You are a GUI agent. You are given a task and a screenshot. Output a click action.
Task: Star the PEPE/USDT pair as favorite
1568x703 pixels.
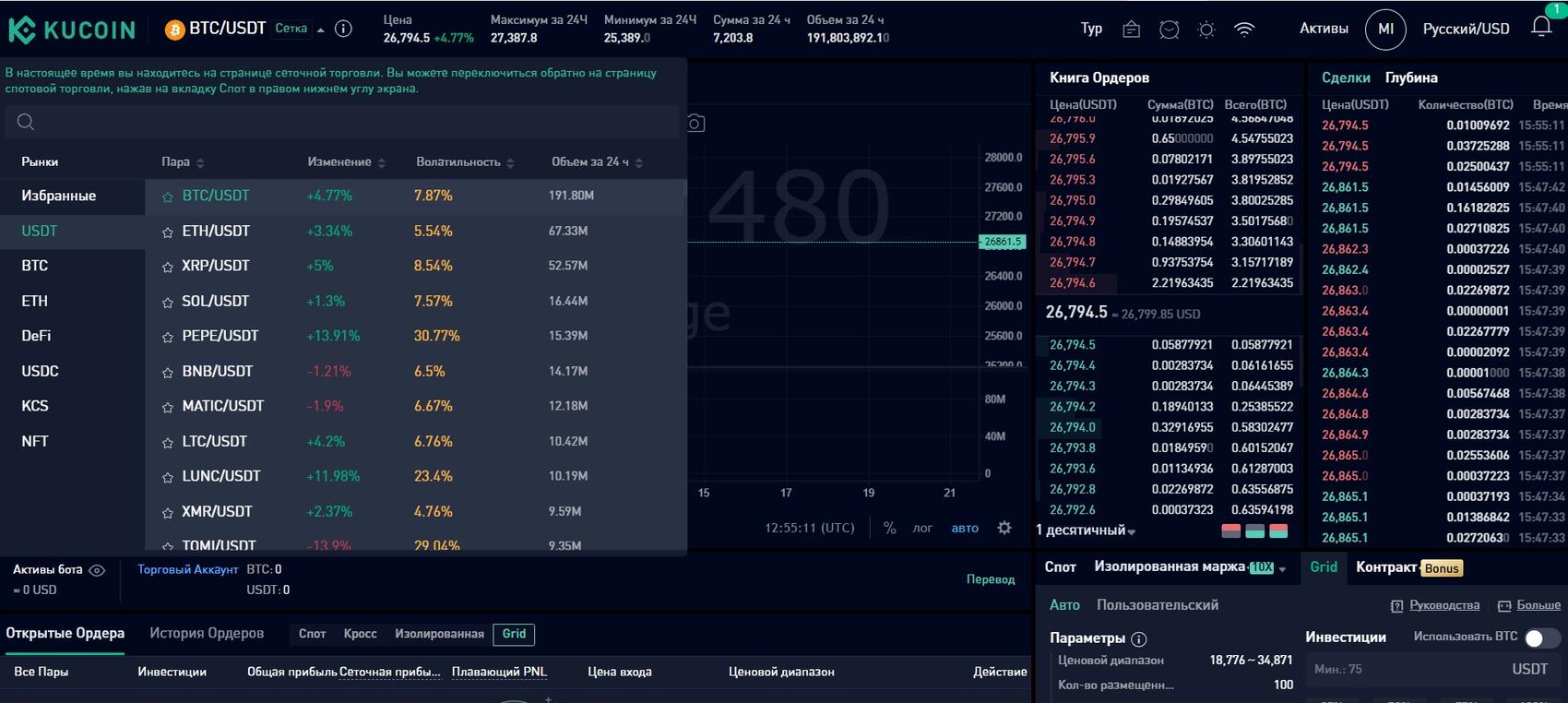point(168,337)
